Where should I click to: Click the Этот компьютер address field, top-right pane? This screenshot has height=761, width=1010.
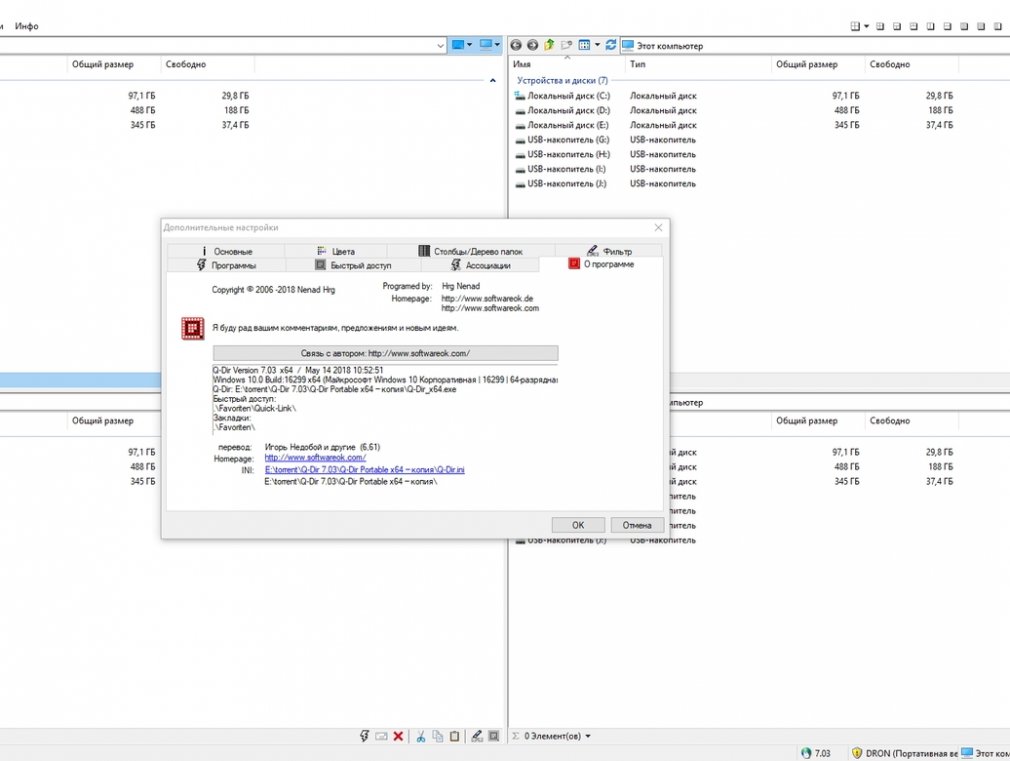815,46
